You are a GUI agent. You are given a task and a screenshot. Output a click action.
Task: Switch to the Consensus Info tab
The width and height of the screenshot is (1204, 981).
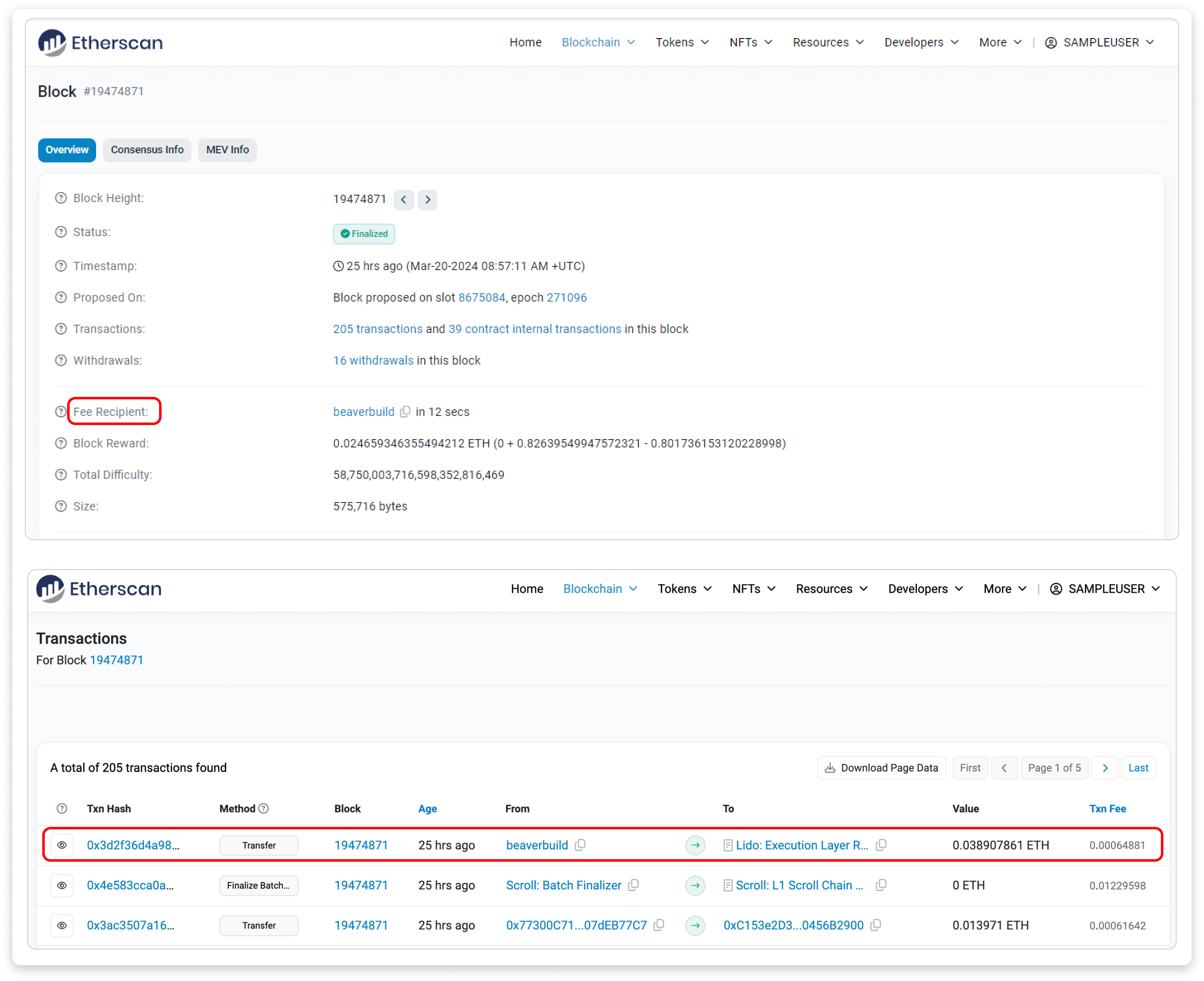[x=147, y=150]
